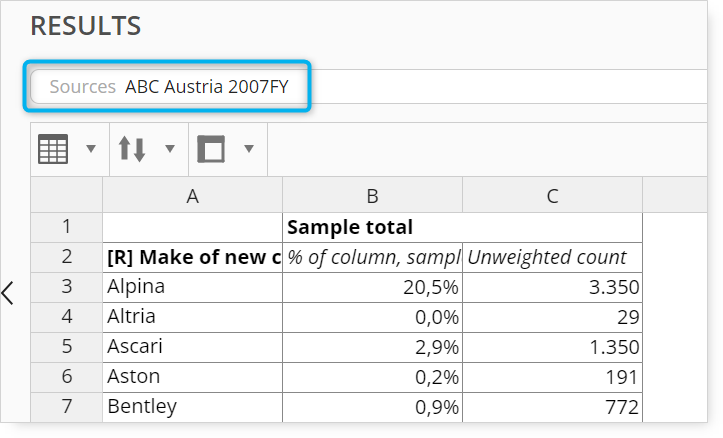Viewport: 723px width, 438px height.
Task: Select row 1 header
Action: pos(66,227)
